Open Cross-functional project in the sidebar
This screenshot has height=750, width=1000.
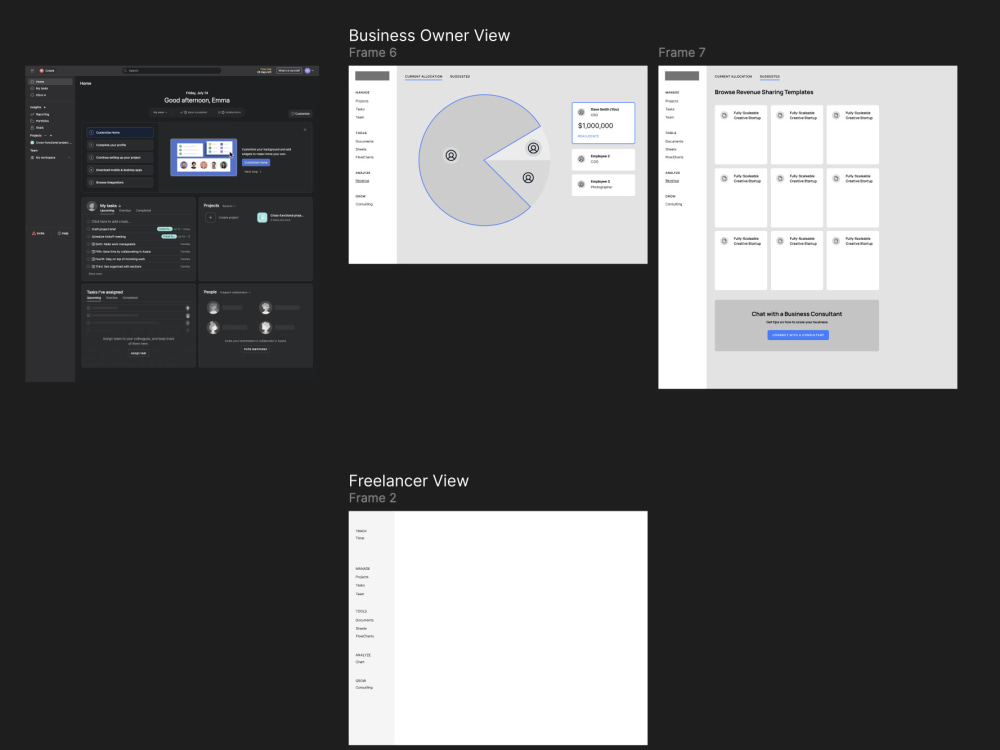(50, 143)
